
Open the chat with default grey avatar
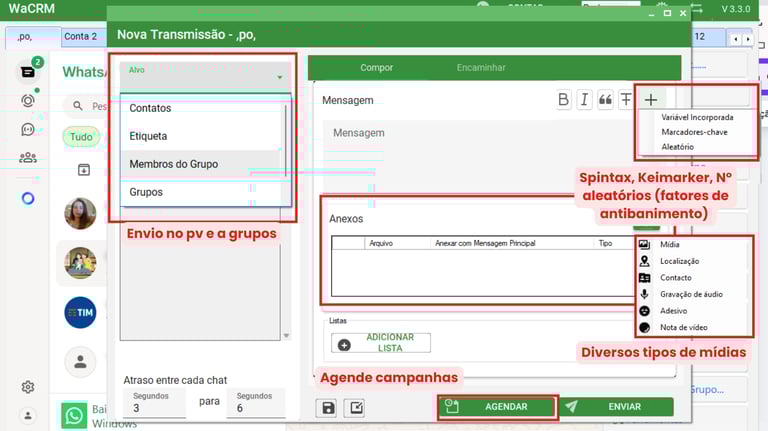[80, 362]
